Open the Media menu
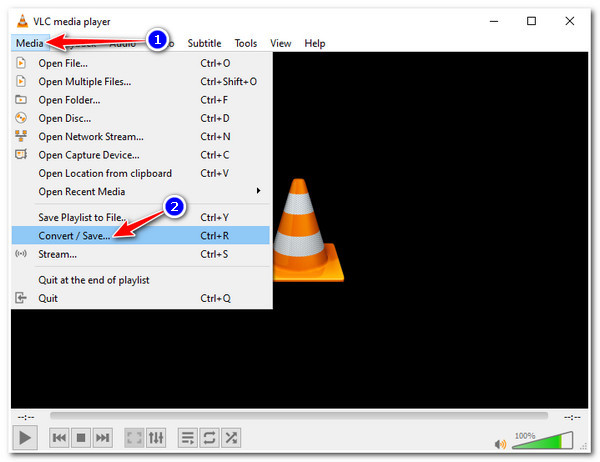 coord(29,43)
